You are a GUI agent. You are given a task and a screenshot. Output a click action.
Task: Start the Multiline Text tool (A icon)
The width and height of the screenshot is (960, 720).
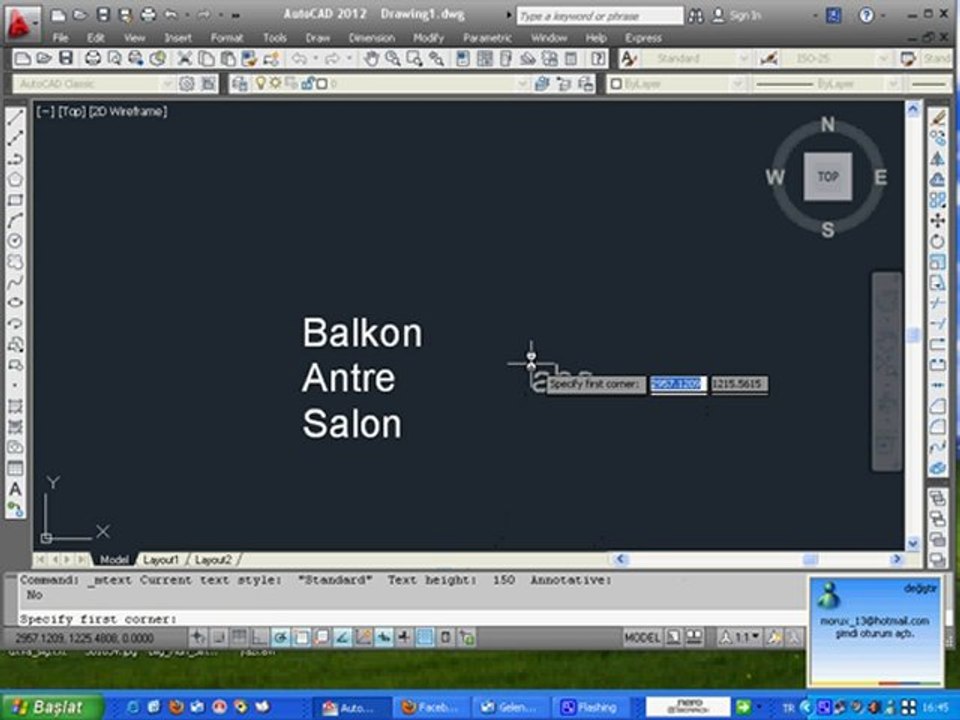click(x=15, y=489)
